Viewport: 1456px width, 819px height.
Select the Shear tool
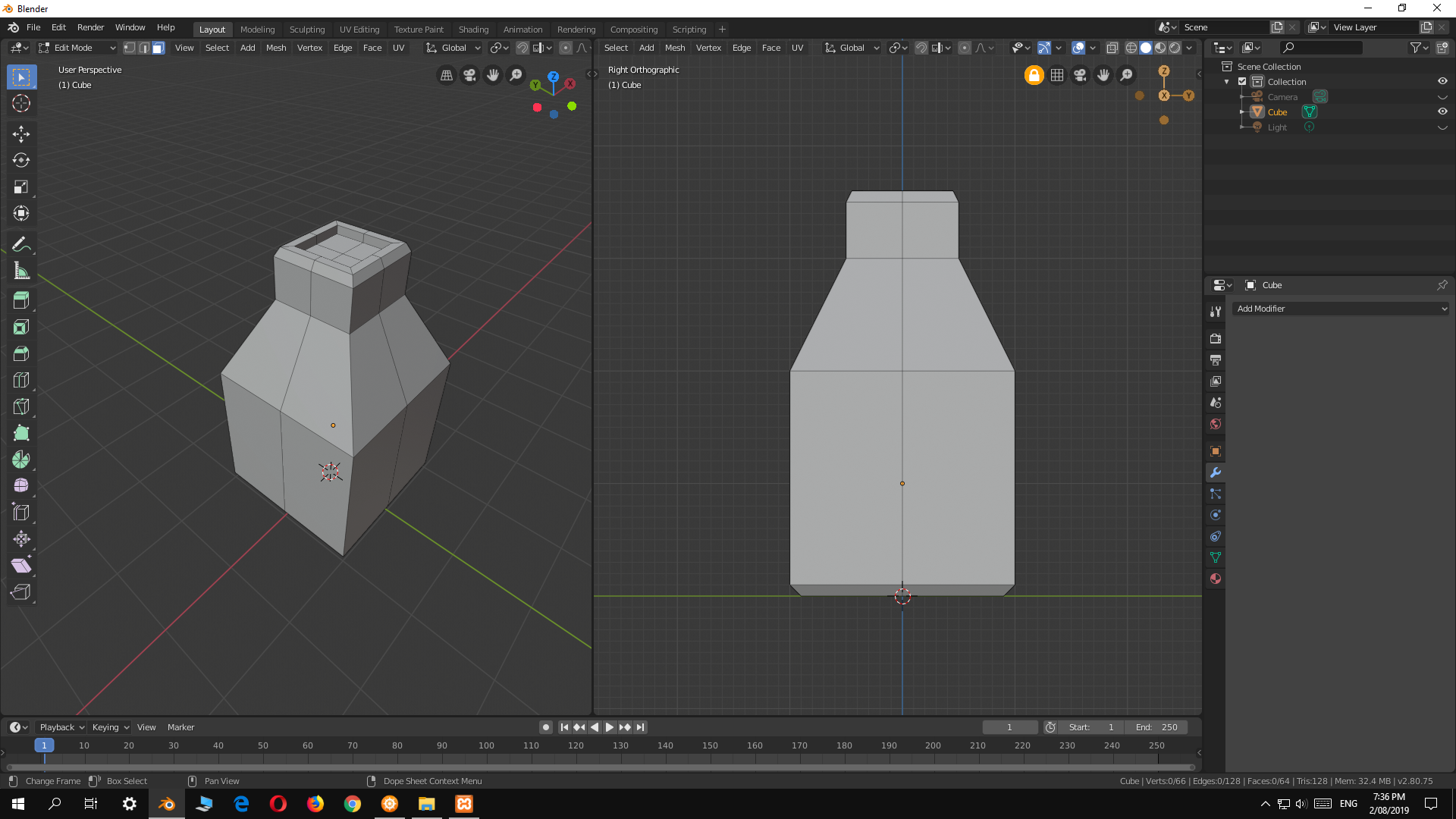[x=21, y=566]
